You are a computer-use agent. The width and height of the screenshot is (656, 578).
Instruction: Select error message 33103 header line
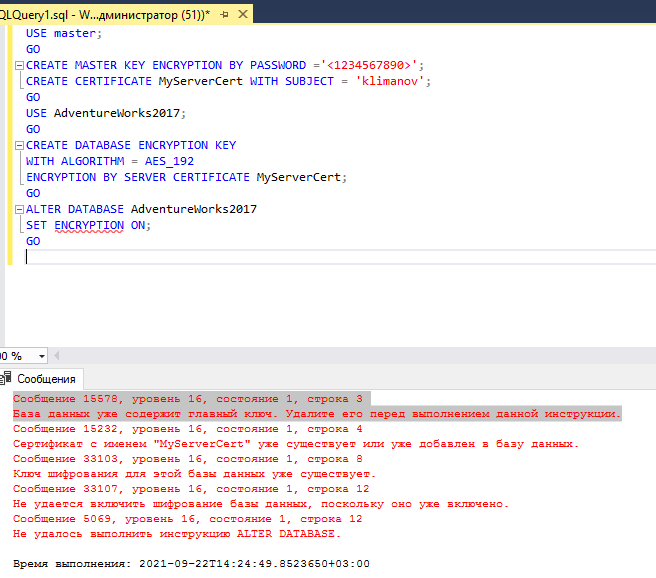point(188,459)
